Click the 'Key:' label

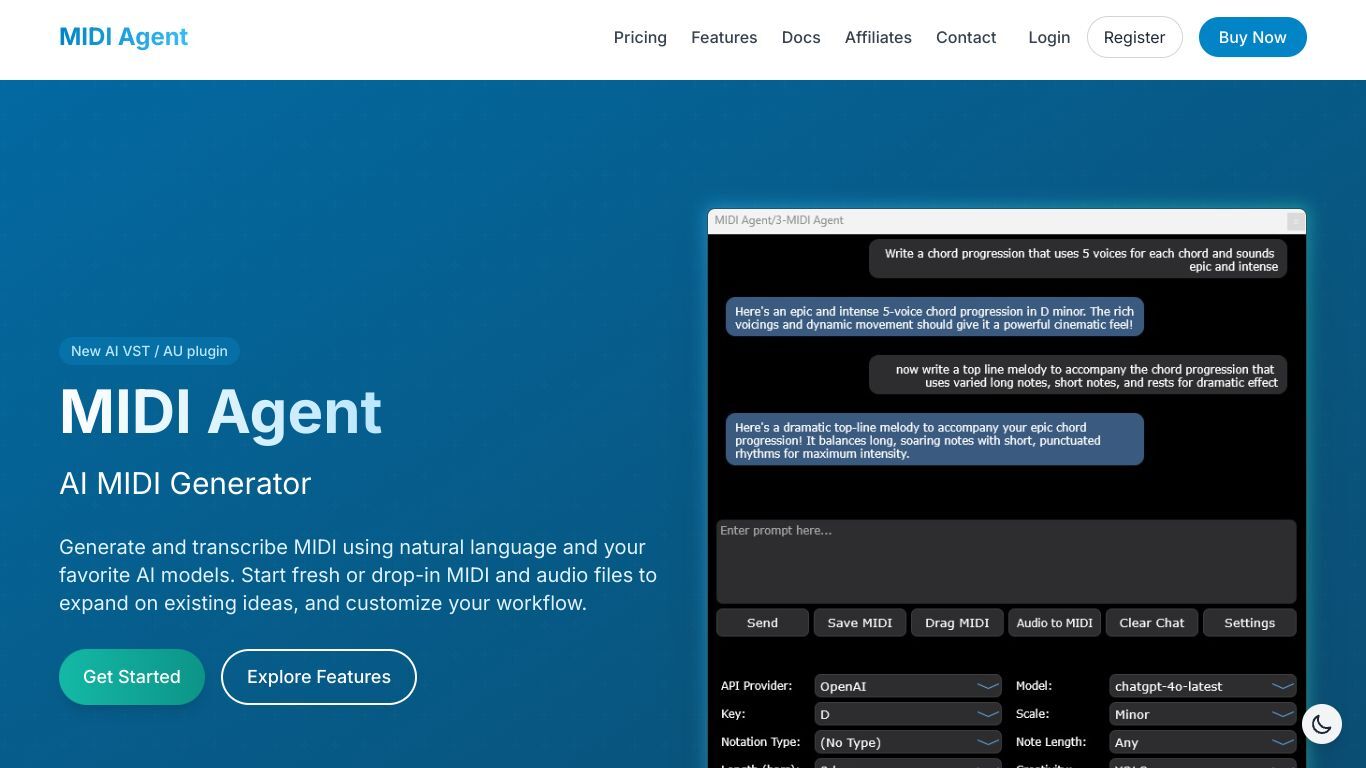tap(733, 714)
